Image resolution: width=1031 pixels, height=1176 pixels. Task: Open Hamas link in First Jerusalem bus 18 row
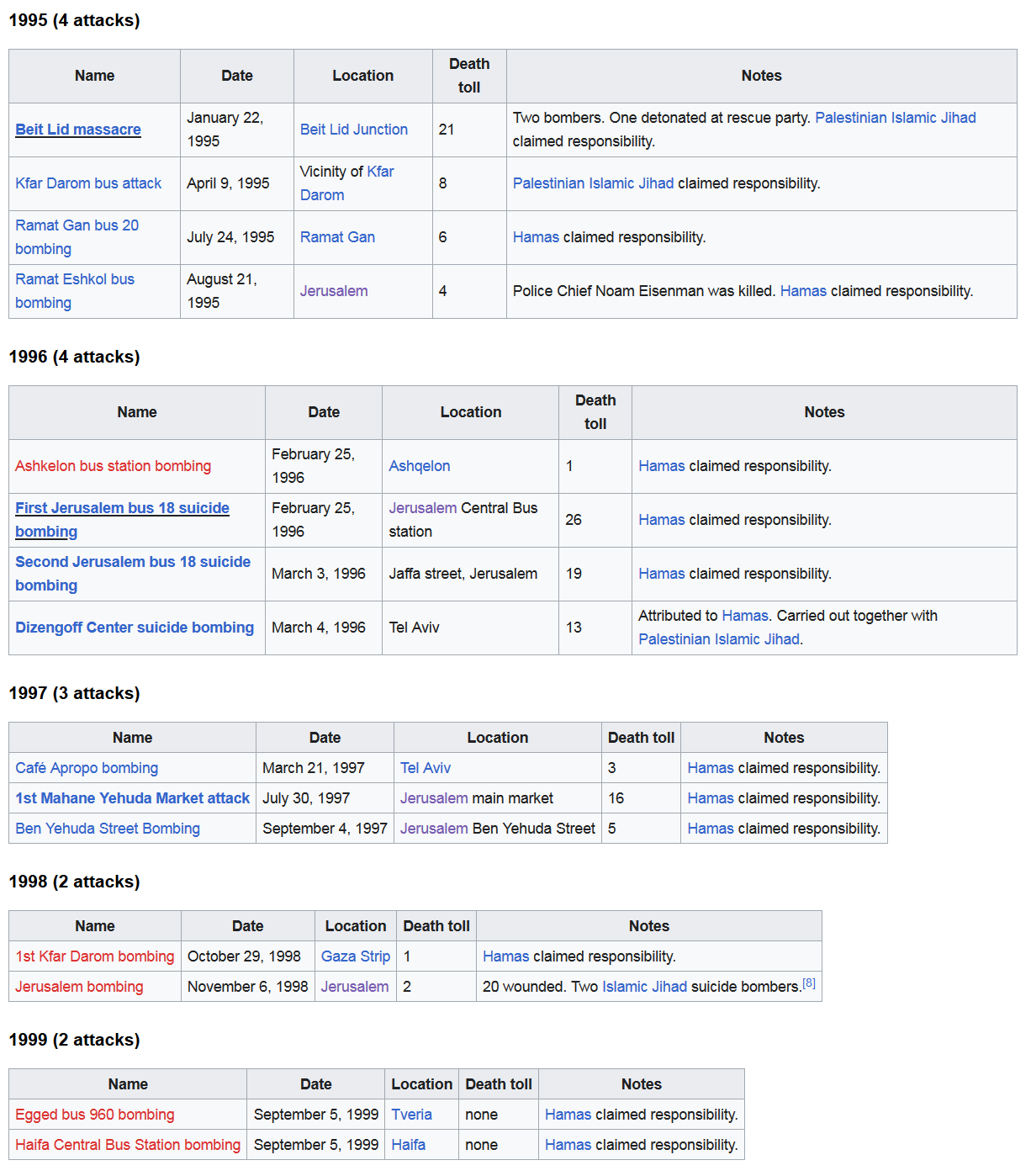pos(662,520)
